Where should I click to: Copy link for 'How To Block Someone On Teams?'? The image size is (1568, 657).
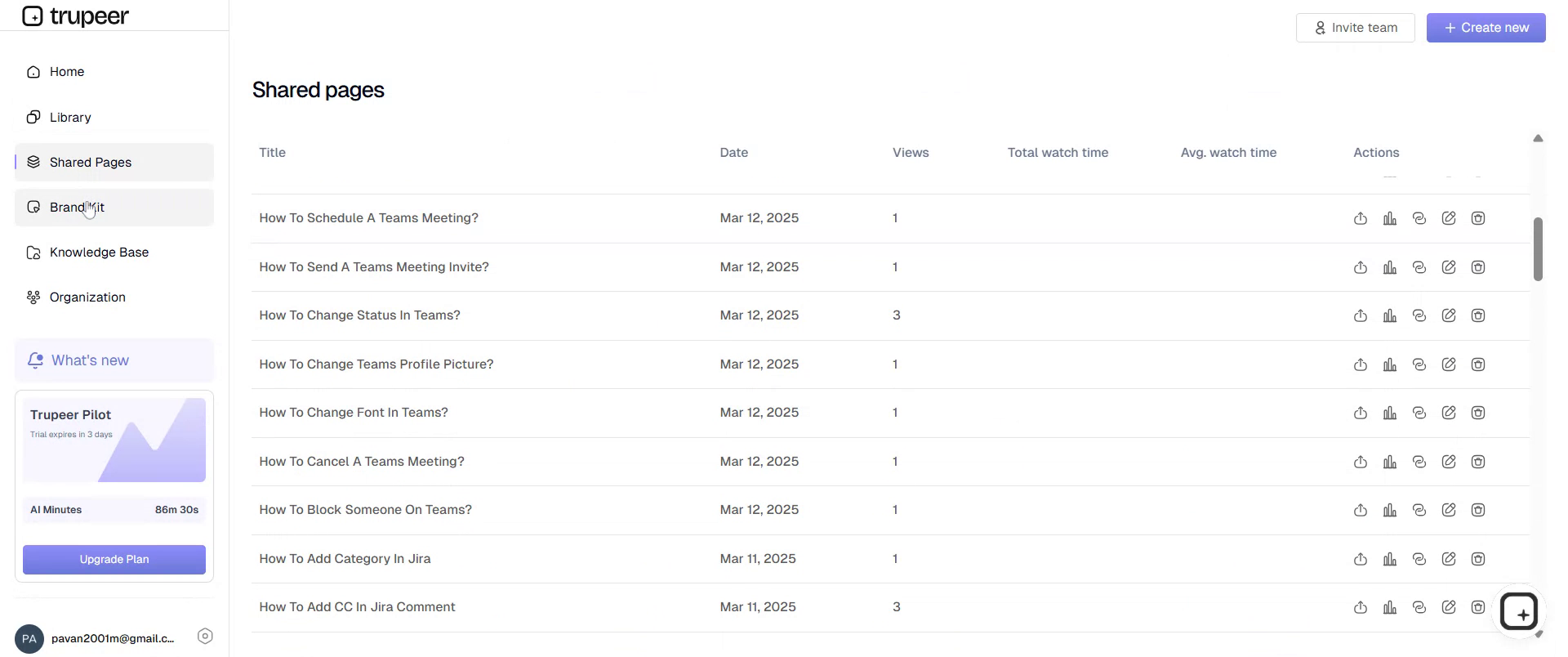(1419, 510)
